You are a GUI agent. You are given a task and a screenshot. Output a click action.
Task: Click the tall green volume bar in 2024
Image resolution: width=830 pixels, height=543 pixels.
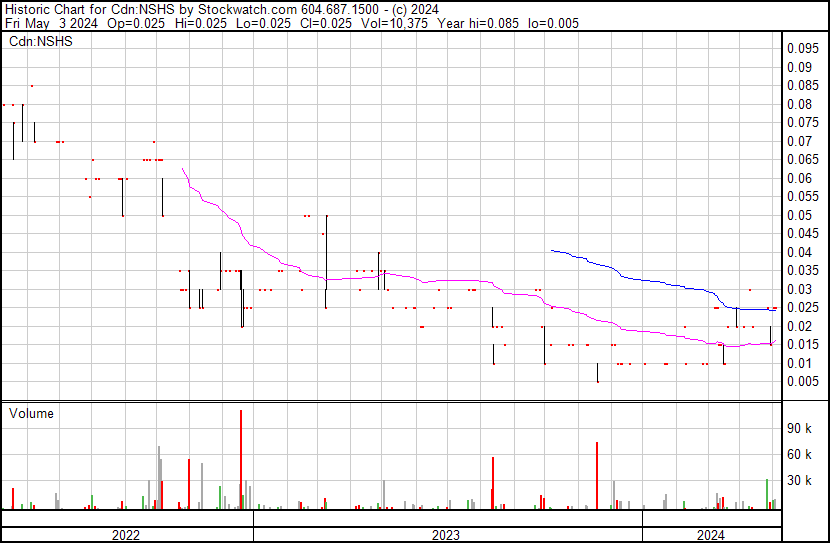click(x=767, y=494)
